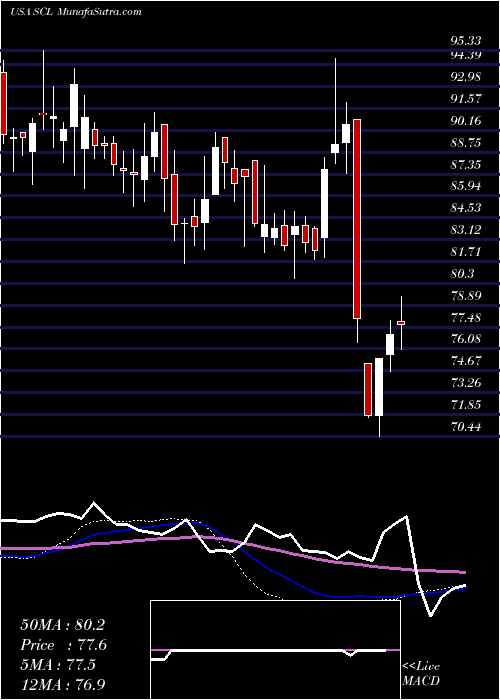Select the 73.26 price axis label
500x700 pixels.
point(466,383)
